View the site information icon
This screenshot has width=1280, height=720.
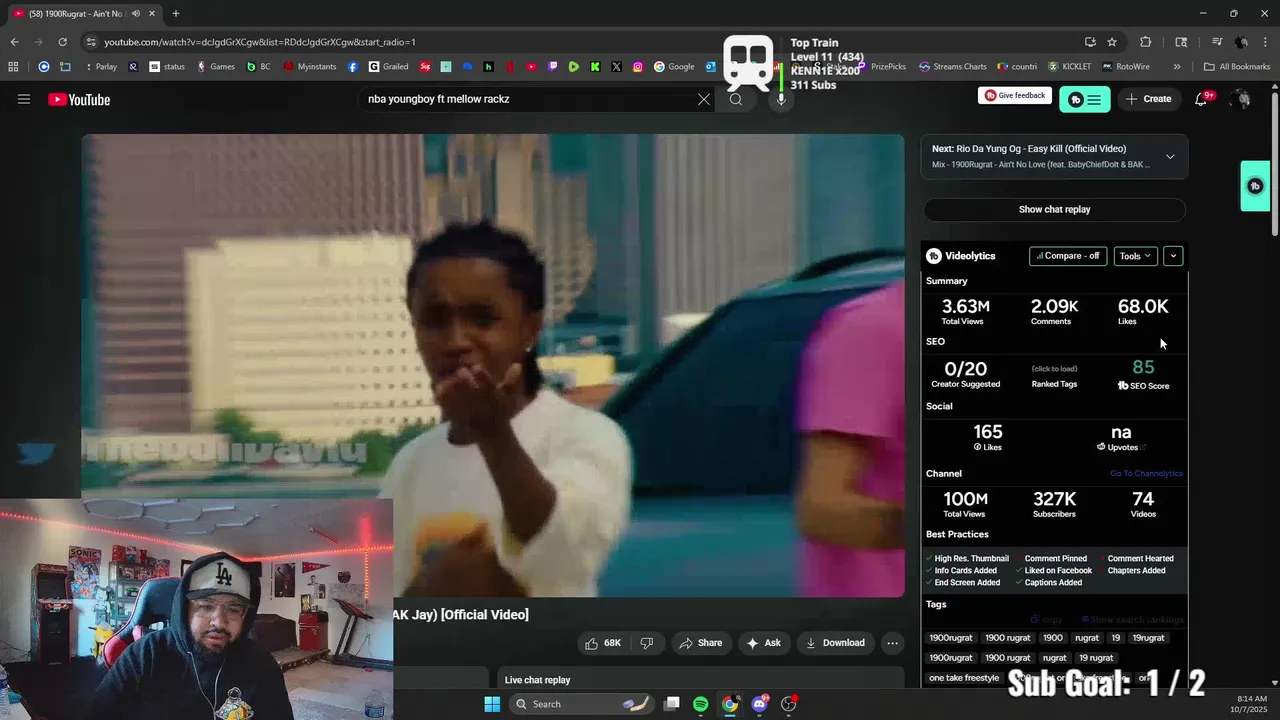tap(91, 42)
